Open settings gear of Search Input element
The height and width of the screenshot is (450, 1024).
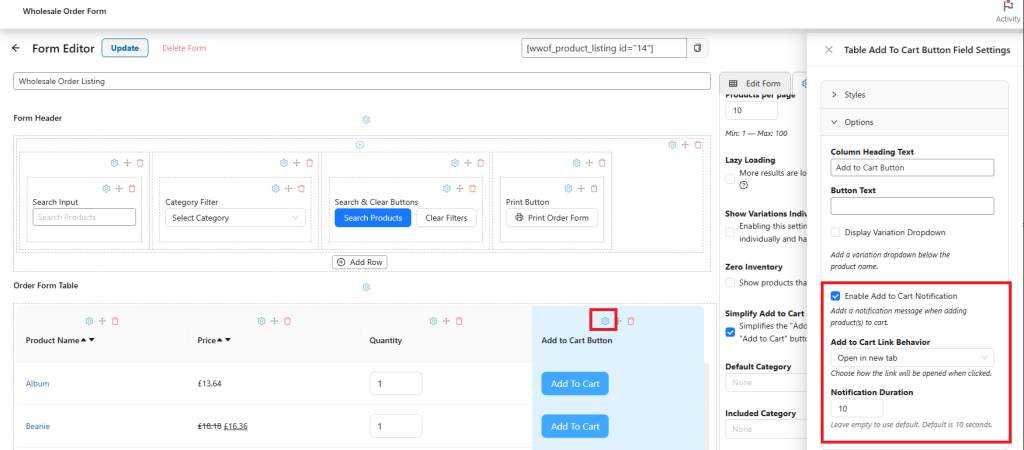[x=106, y=188]
